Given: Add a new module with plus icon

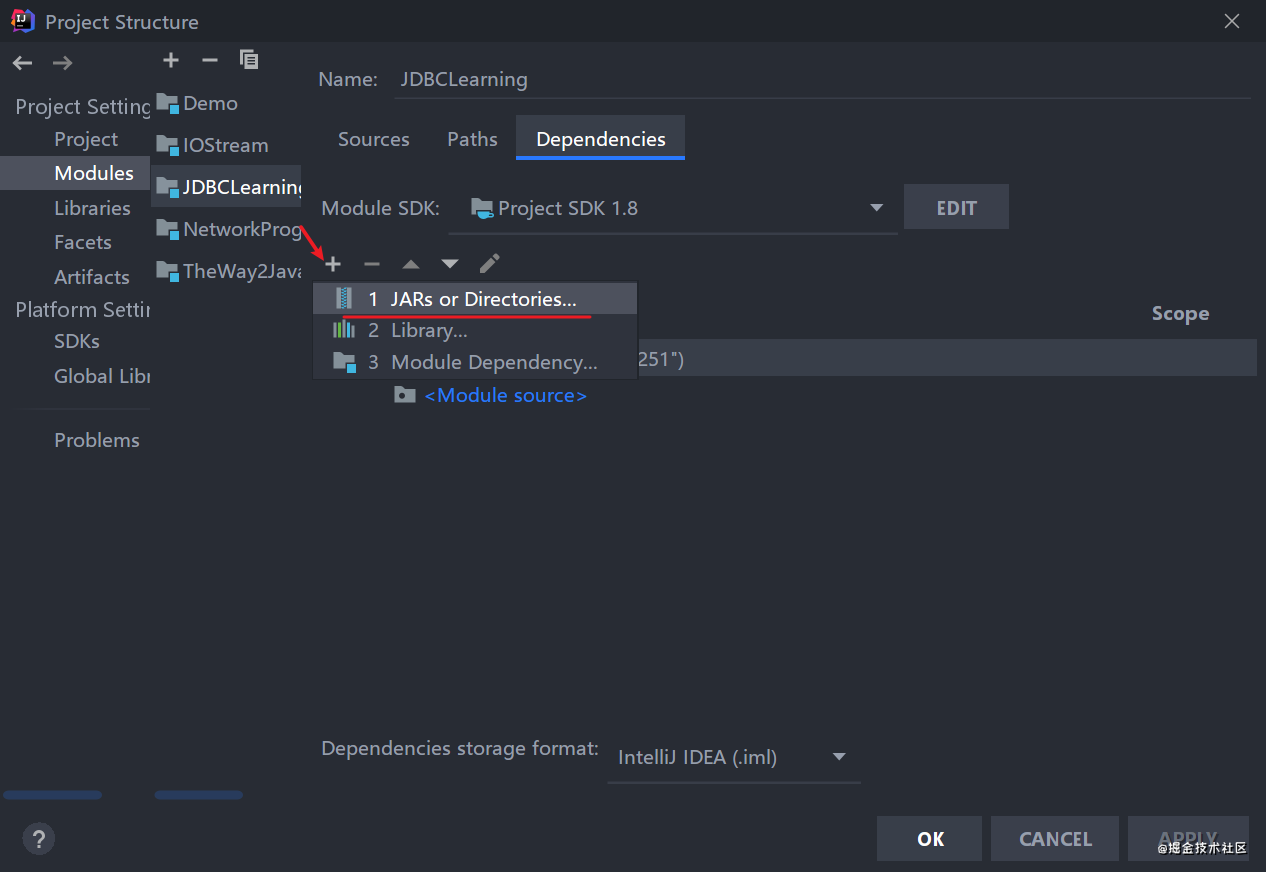Looking at the screenshot, I should coord(171,60).
